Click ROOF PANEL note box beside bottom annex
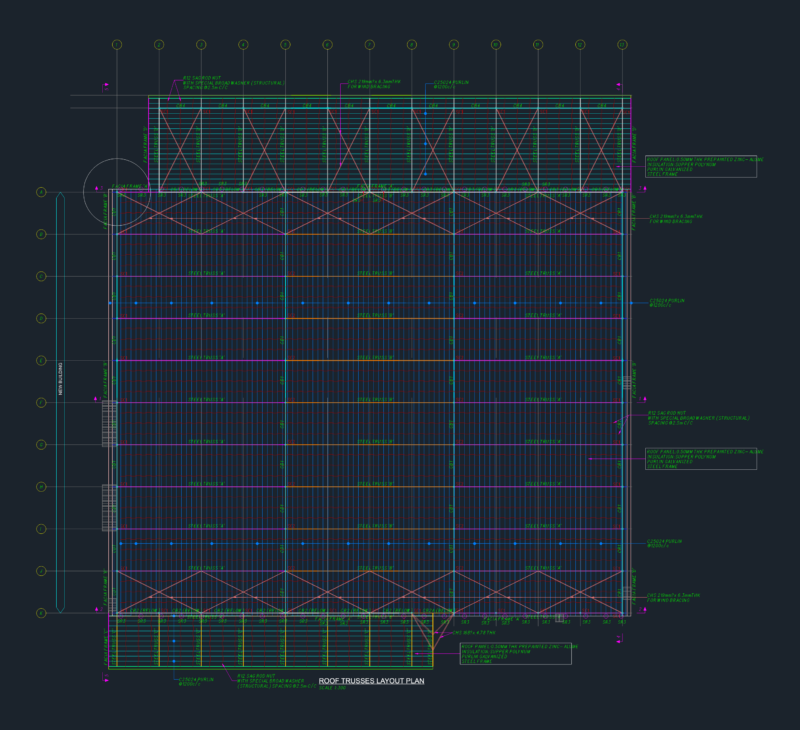Screen dimensions: 800x730 coord(515,653)
